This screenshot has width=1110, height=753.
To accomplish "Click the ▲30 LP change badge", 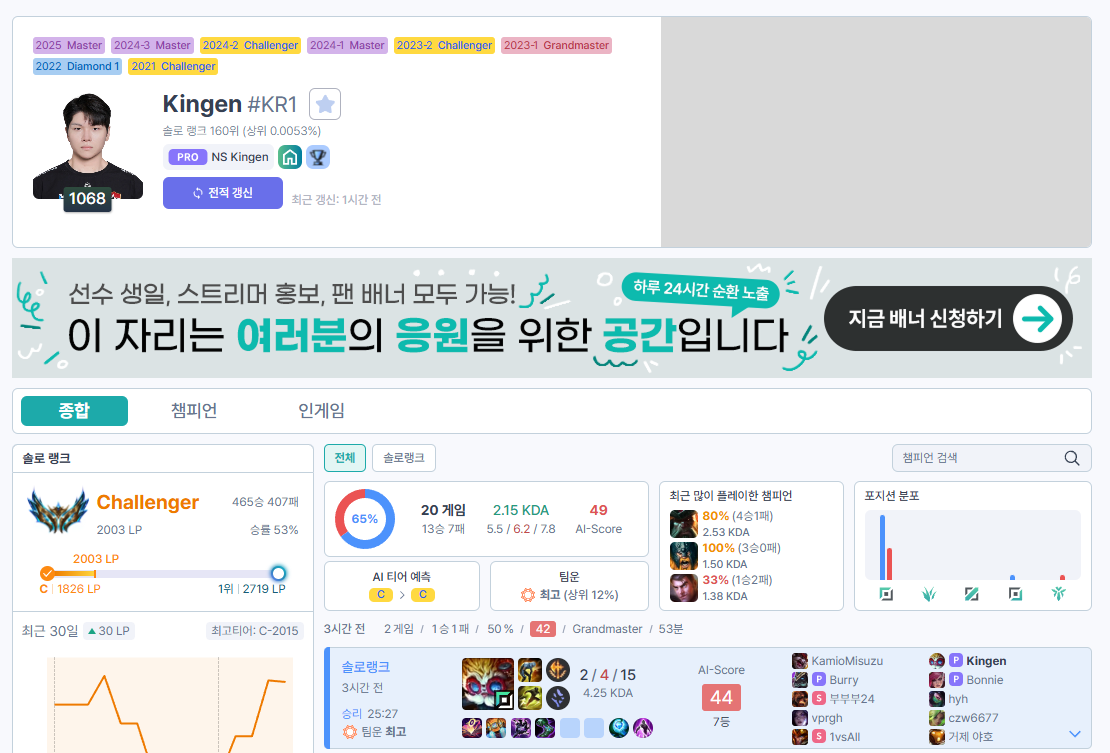I will tap(108, 631).
